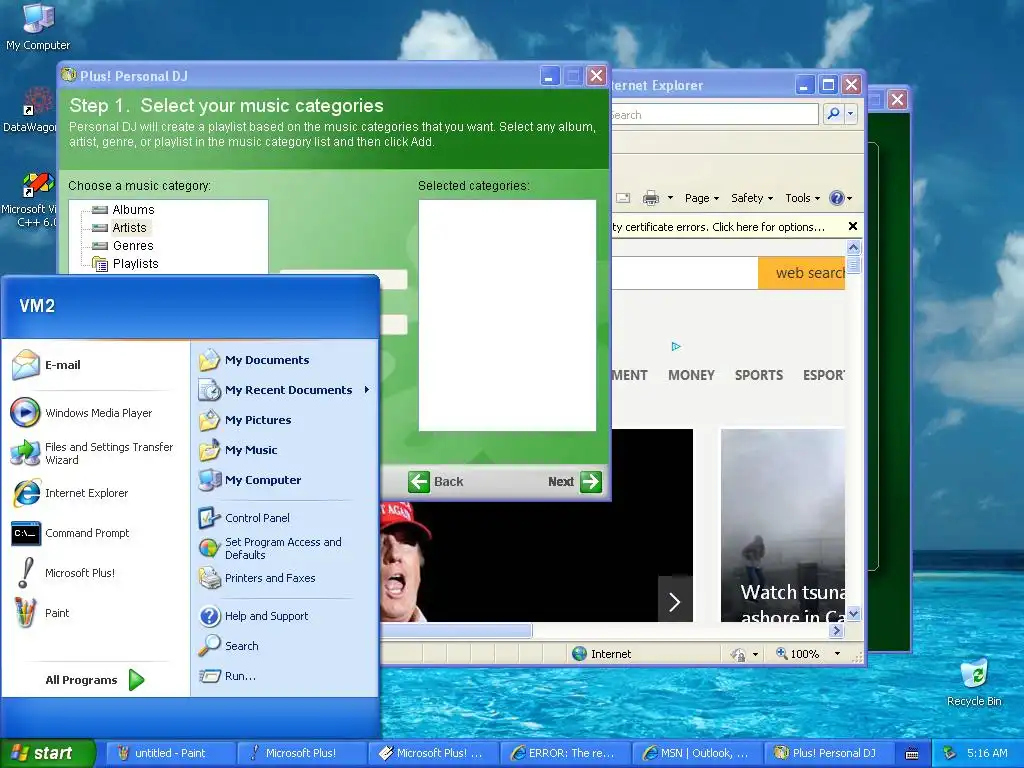This screenshot has height=768, width=1024.
Task: Click the MSN web search text box
Action: point(684,273)
